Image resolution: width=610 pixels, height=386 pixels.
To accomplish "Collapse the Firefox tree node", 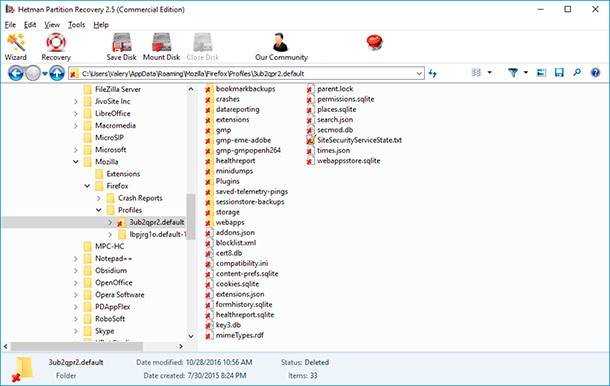I will (87, 186).
